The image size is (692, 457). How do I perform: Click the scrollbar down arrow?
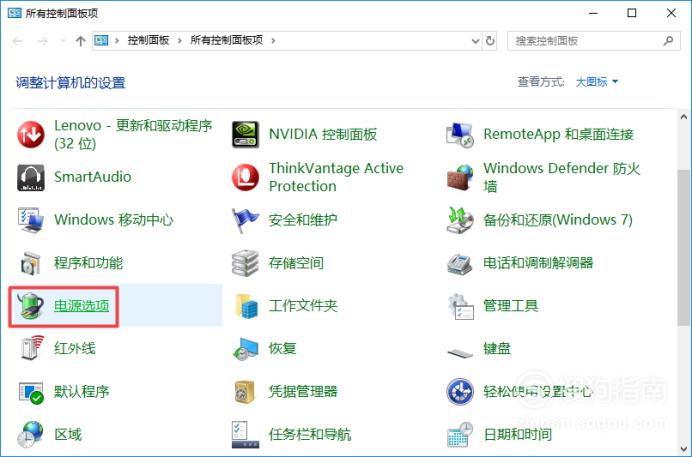[x=684, y=449]
